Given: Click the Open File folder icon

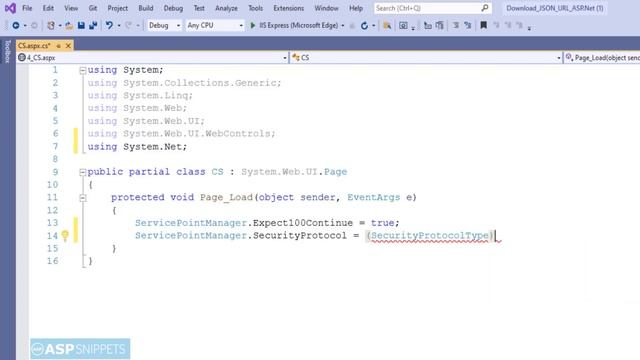Looking at the screenshot, I should (x=69, y=25).
